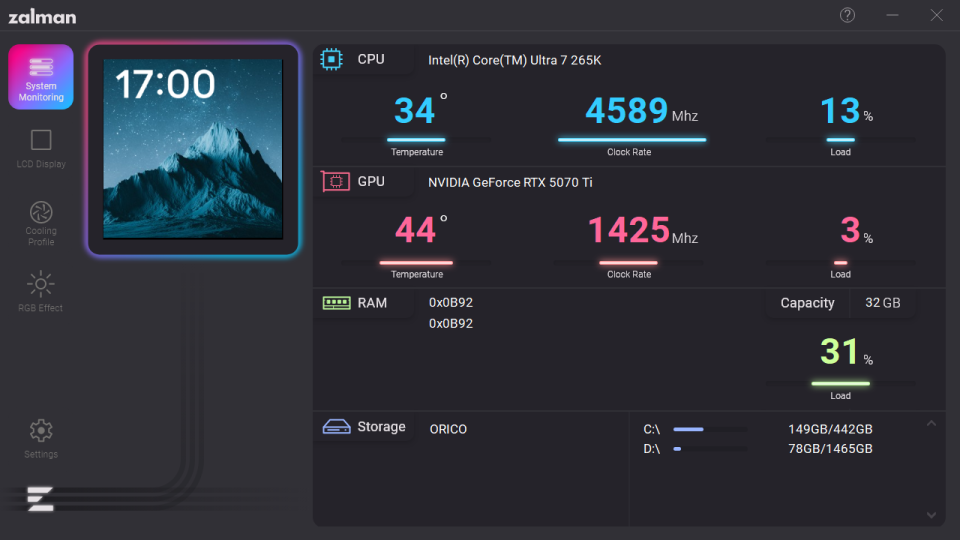Close the Zalman application window

pos(937,15)
